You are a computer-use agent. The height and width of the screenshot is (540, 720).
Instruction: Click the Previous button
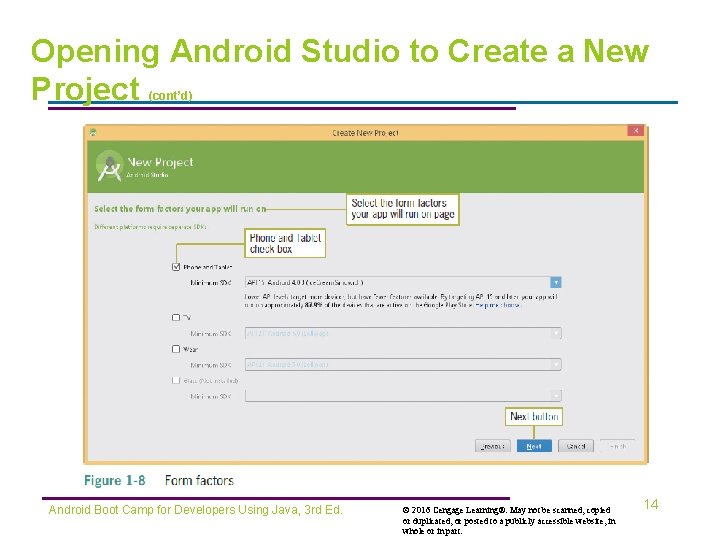pos(493,446)
